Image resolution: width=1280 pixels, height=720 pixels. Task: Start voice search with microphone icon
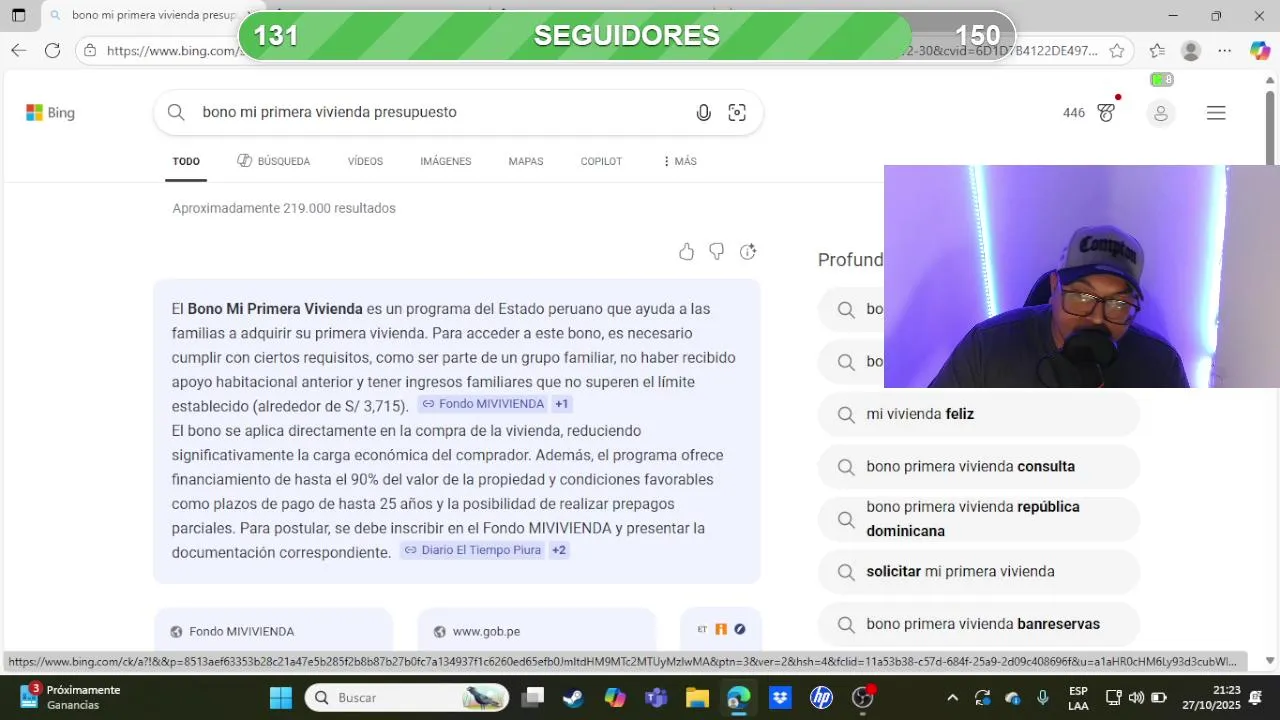[704, 113]
